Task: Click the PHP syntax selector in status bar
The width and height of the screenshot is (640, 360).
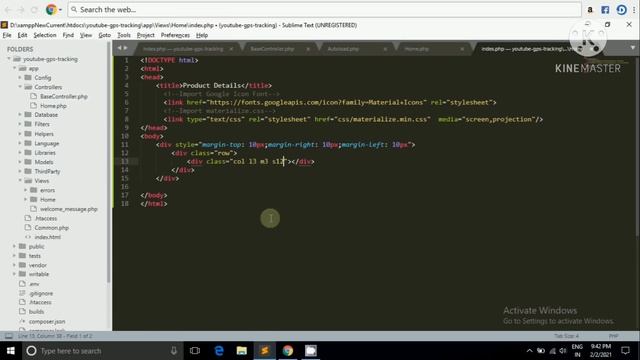Action: point(613,336)
